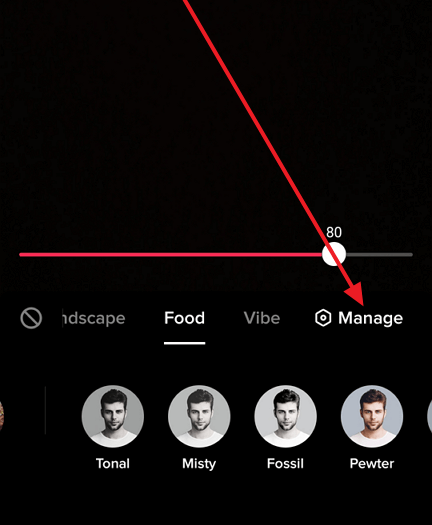
Task: Switch to the Landscape filter tab
Action: pos(94,318)
